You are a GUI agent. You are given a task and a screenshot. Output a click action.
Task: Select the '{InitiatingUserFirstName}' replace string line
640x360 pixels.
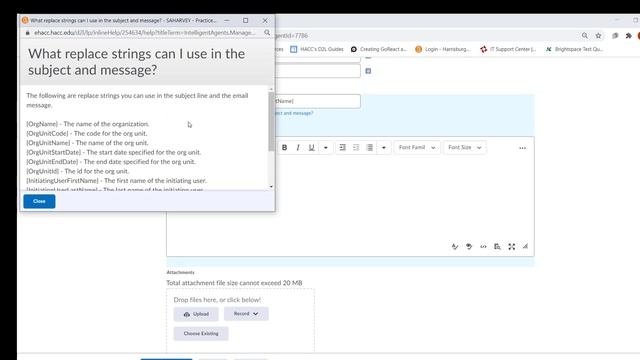[x=116, y=180]
